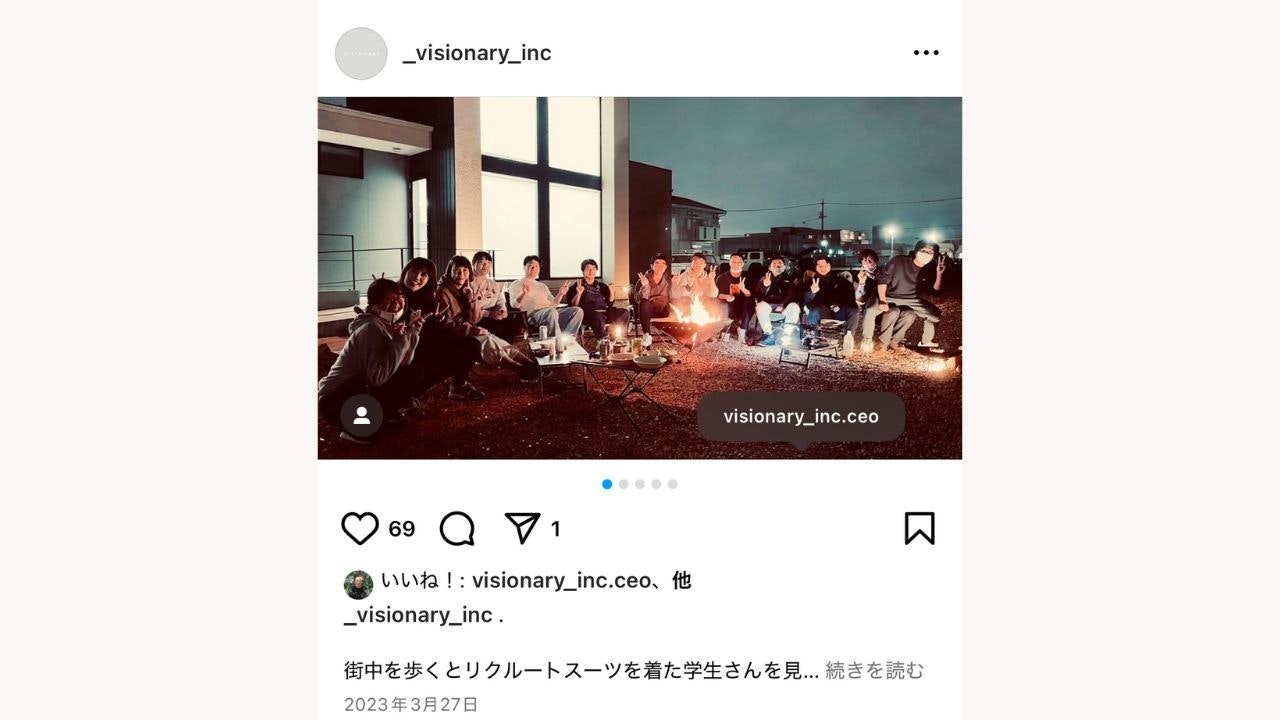The image size is (1280, 720).
Task: Show tagged people via person icon
Action: tap(362, 415)
